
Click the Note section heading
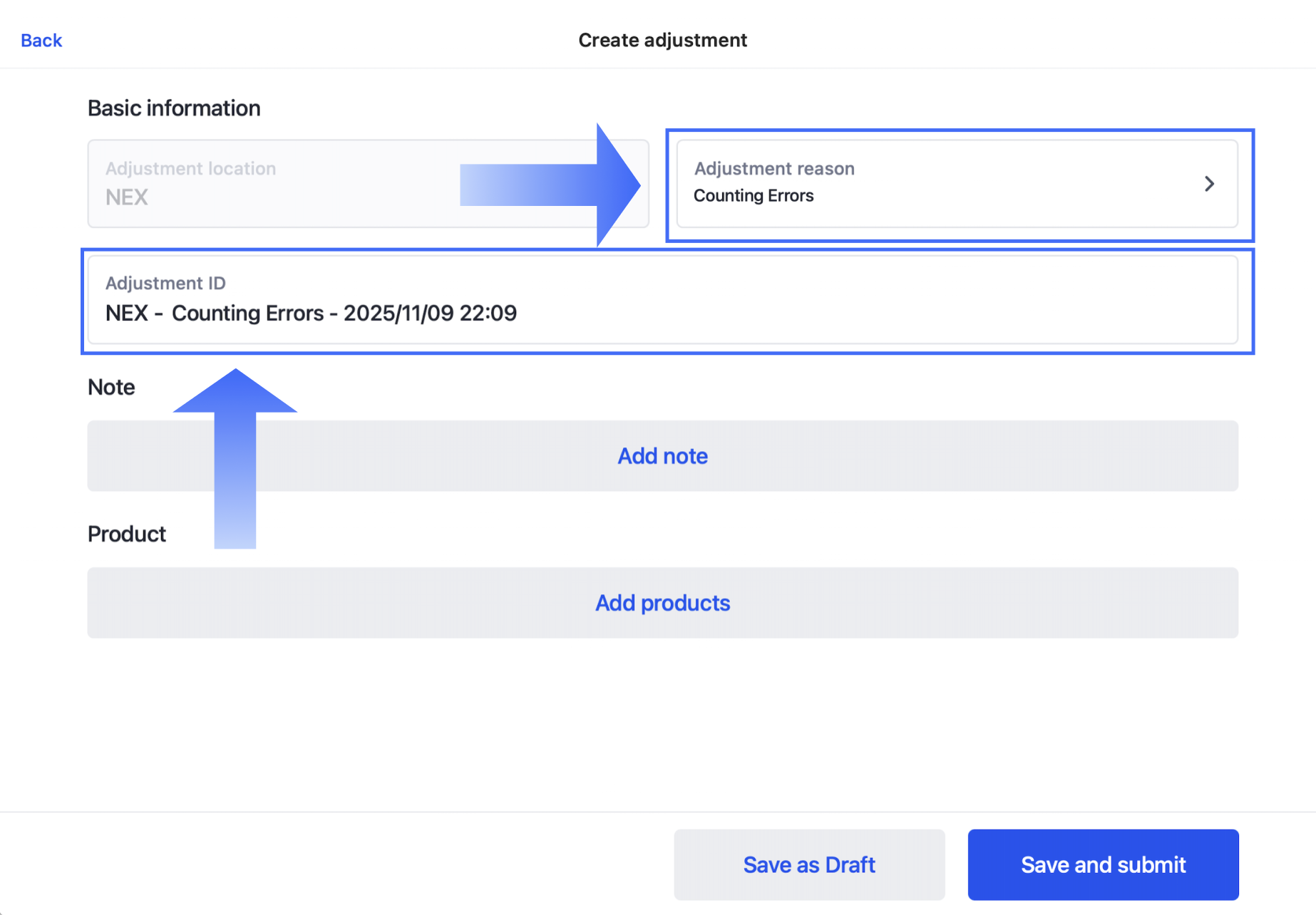[111, 387]
